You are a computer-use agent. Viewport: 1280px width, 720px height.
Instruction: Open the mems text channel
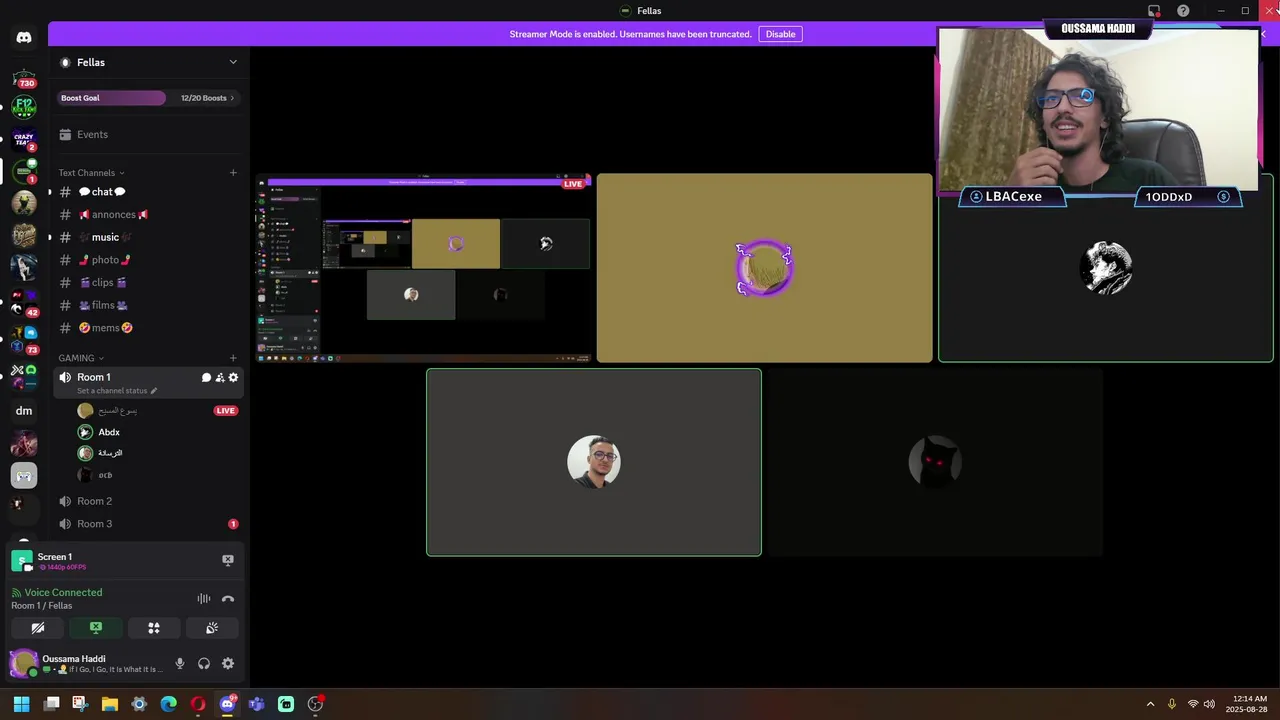coord(148,328)
